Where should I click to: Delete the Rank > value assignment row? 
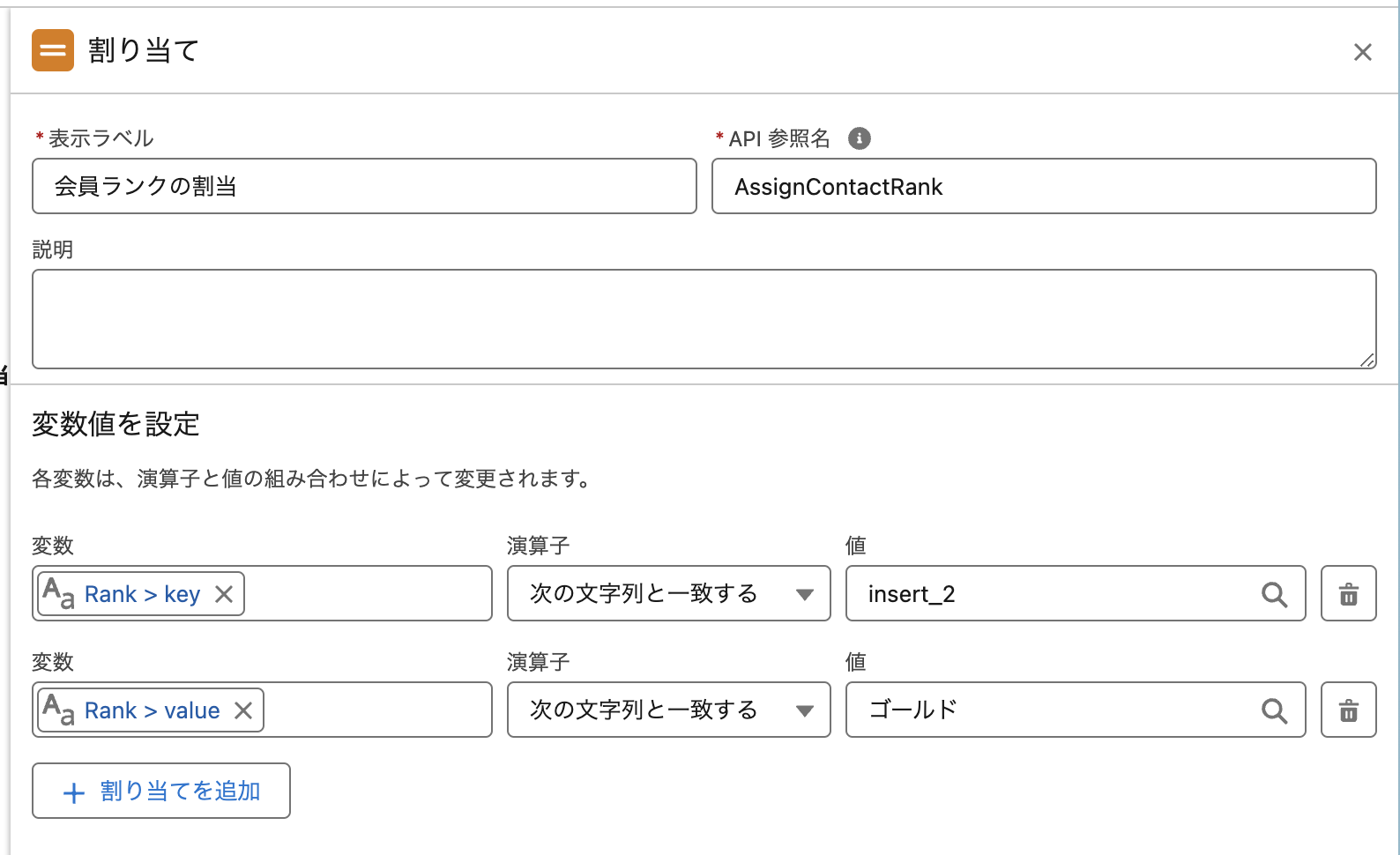pos(1348,710)
